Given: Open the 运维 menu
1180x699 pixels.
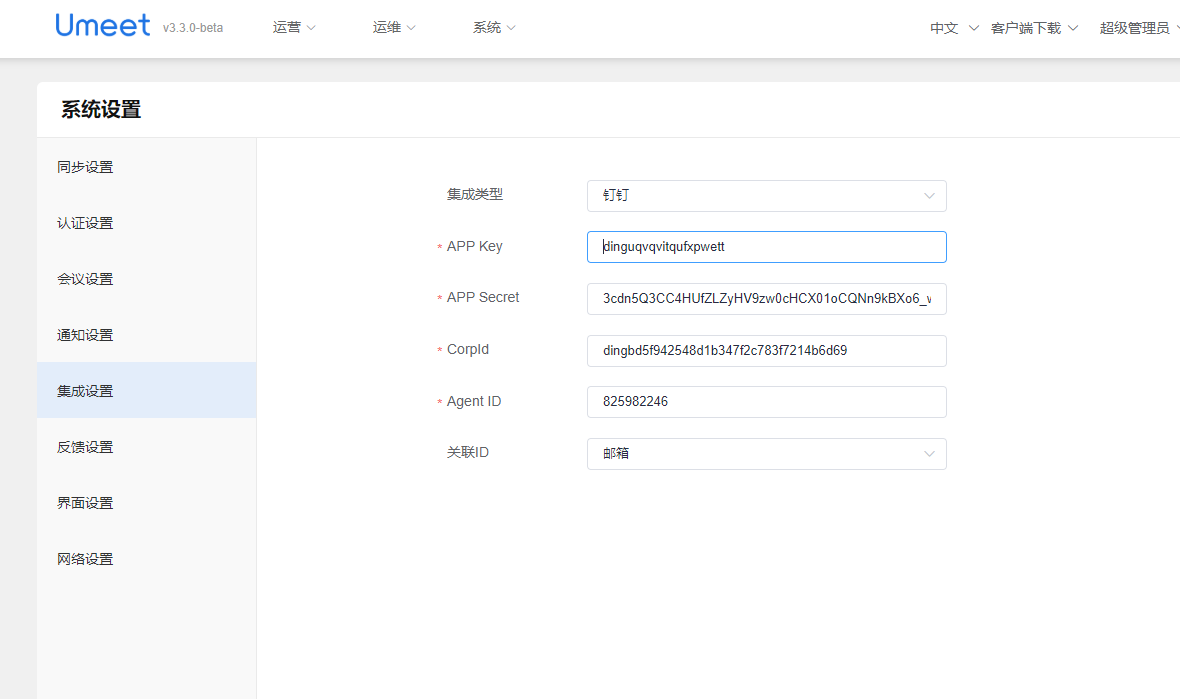Looking at the screenshot, I should (393, 28).
